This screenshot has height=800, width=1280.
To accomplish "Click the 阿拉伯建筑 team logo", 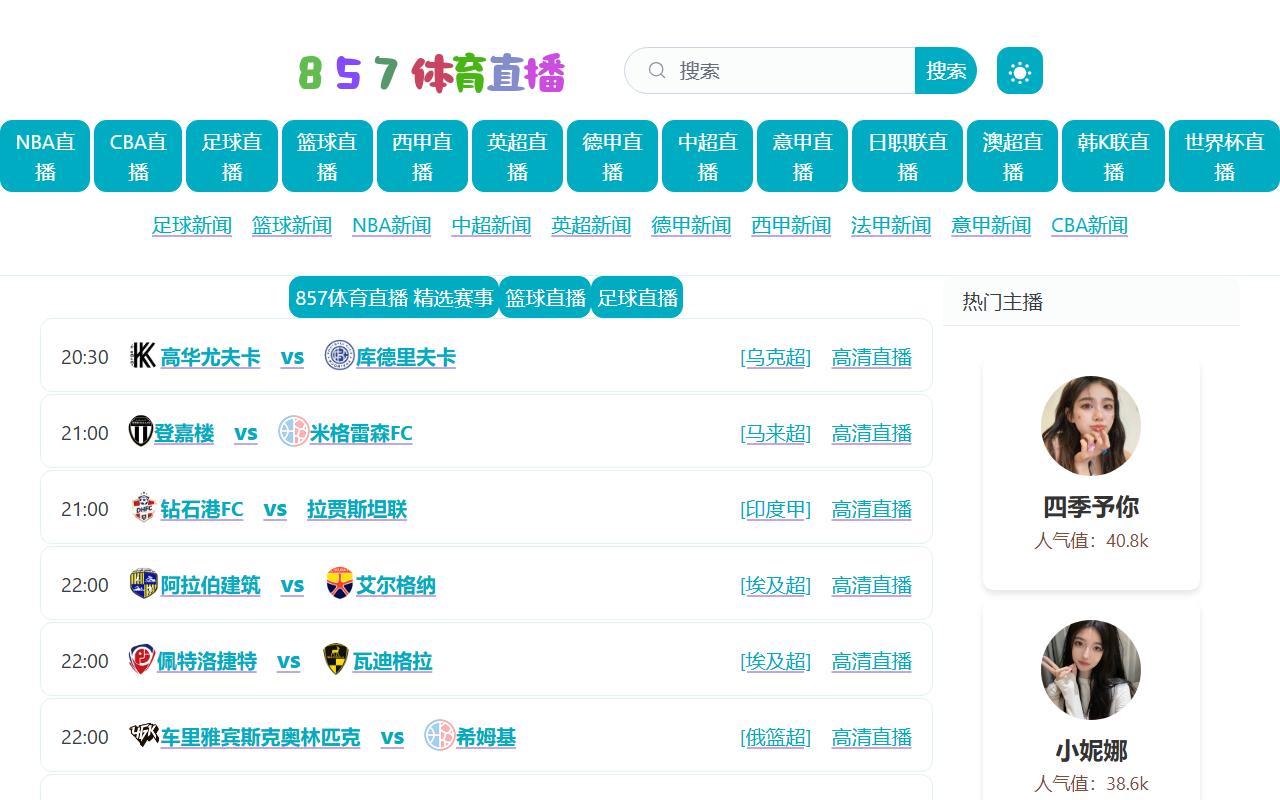I will [144, 583].
